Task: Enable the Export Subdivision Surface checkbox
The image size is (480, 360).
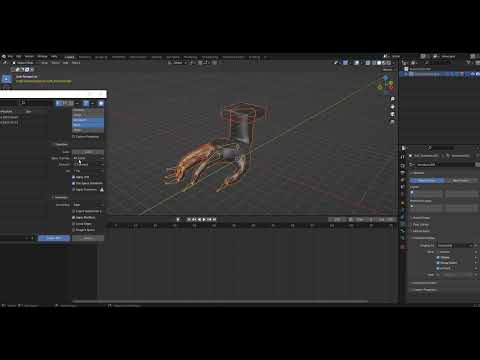Action: pyautogui.click(x=74, y=211)
